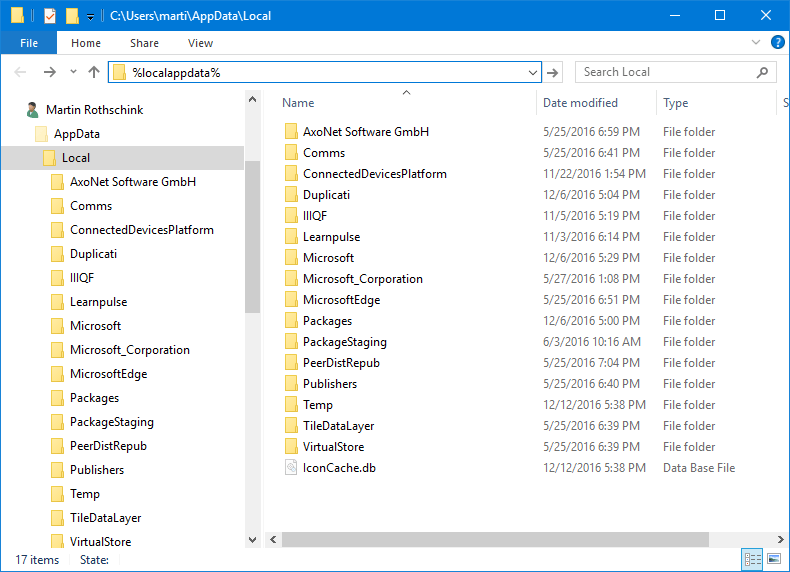This screenshot has height=572, width=790.
Task: Select Temp in the navigation tree
Action: tap(85, 494)
